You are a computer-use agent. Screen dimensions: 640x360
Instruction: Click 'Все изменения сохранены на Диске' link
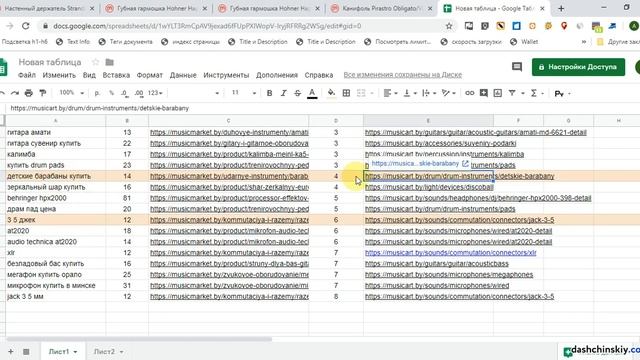(402, 75)
